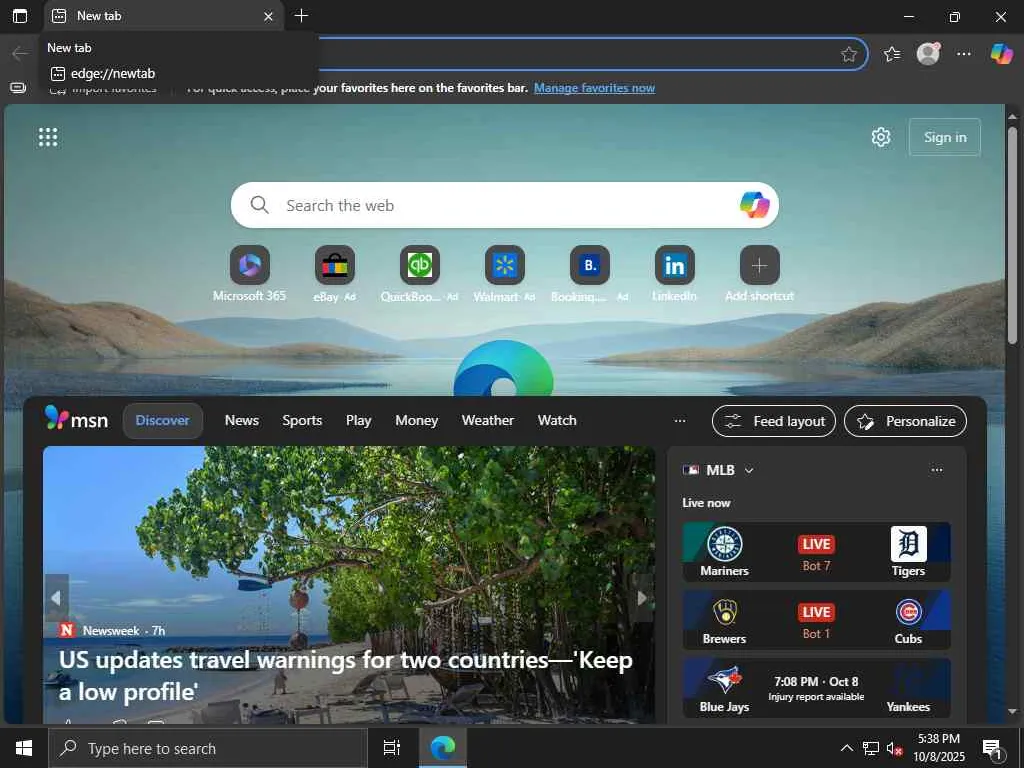The image size is (1024, 768).
Task: Add this page to favorites star
Action: tap(848, 54)
